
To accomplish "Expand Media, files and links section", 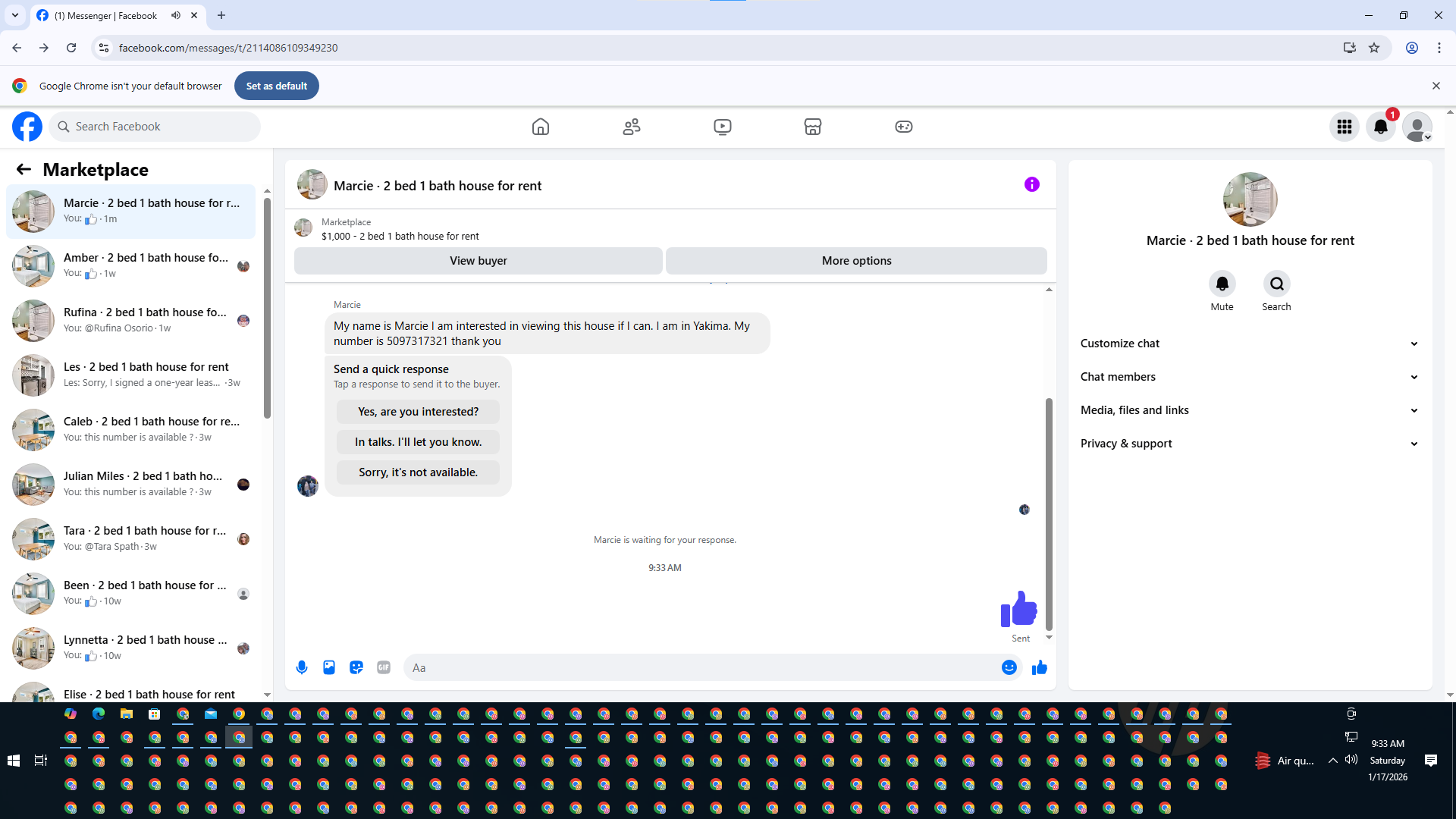I will click(x=1250, y=410).
